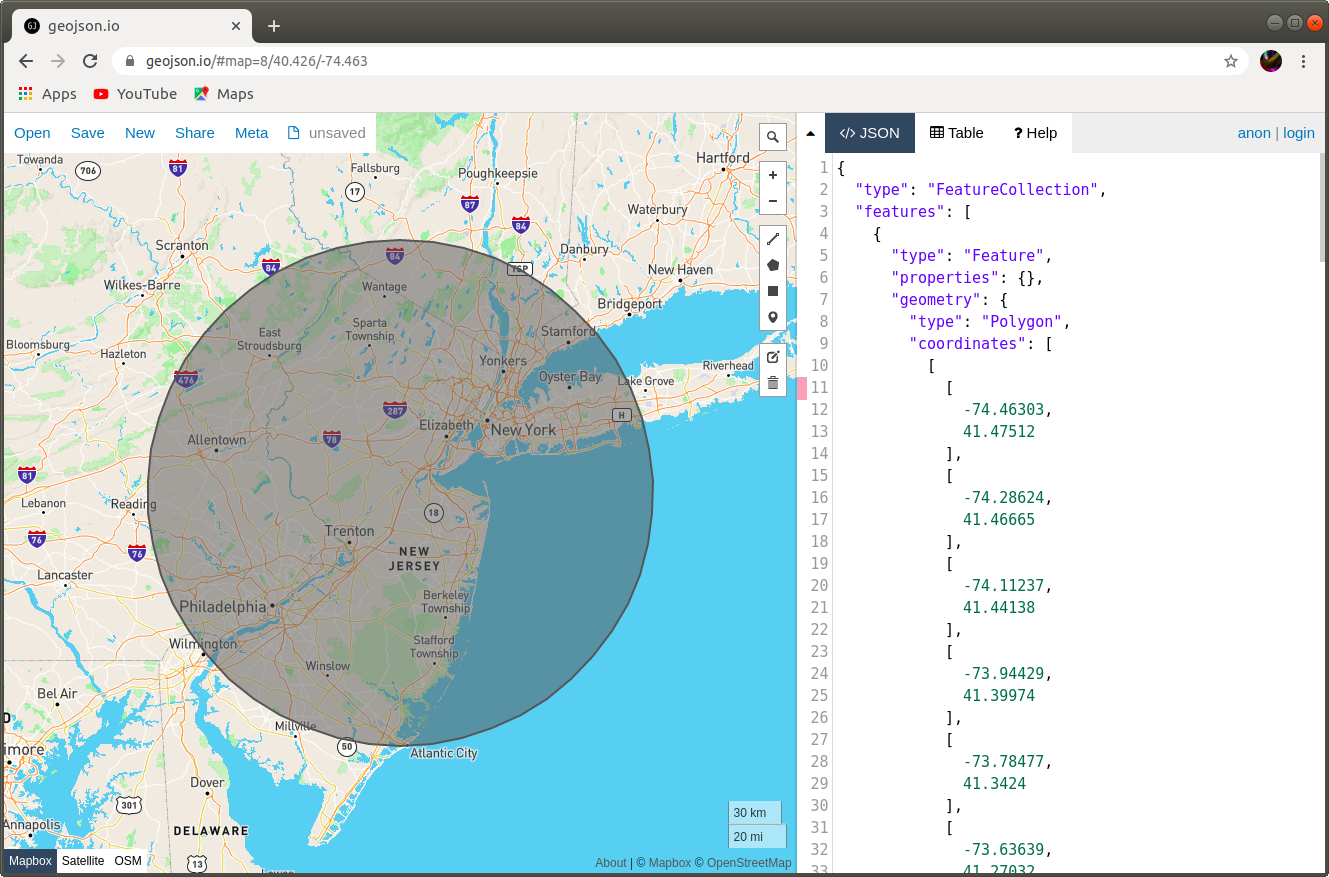Image resolution: width=1329 pixels, height=877 pixels.
Task: Open the map search magnifier tool
Action: 772,136
